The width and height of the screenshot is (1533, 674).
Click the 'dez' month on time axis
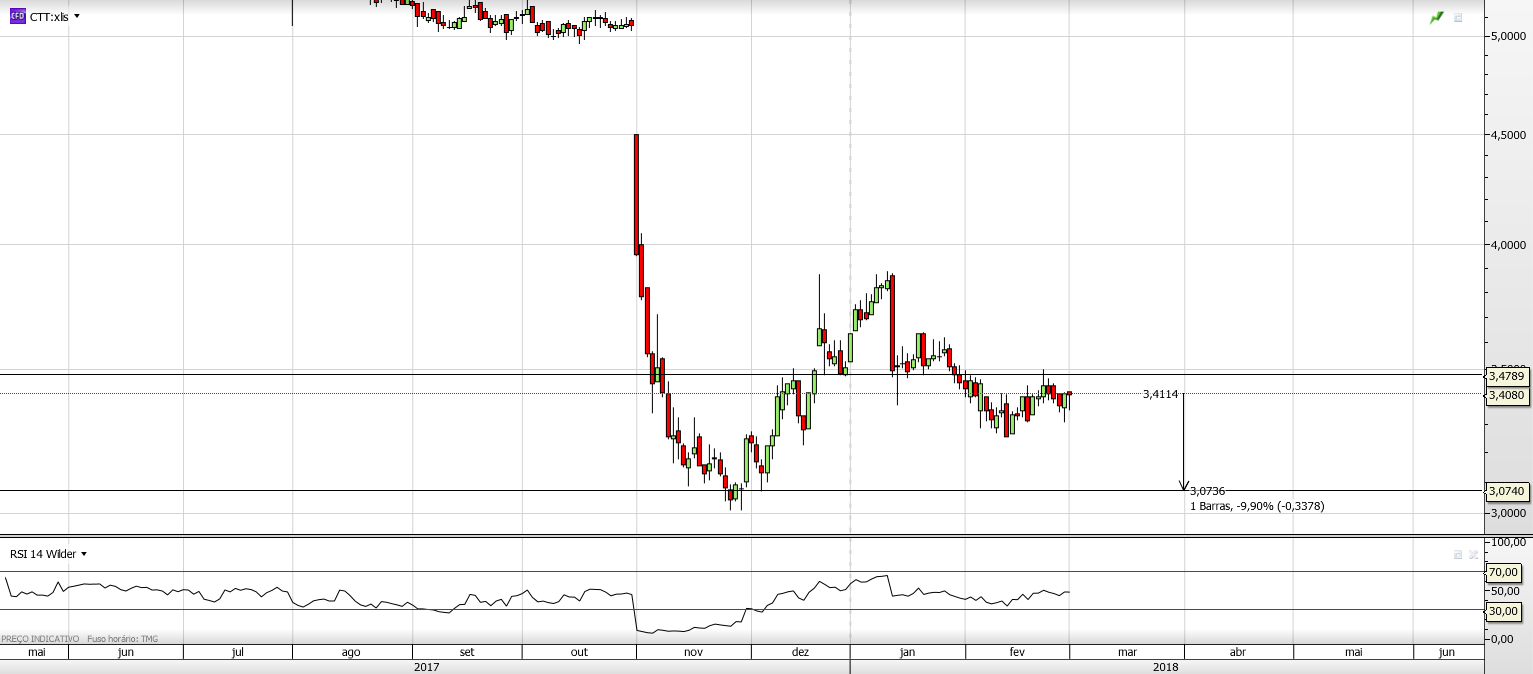pos(800,652)
